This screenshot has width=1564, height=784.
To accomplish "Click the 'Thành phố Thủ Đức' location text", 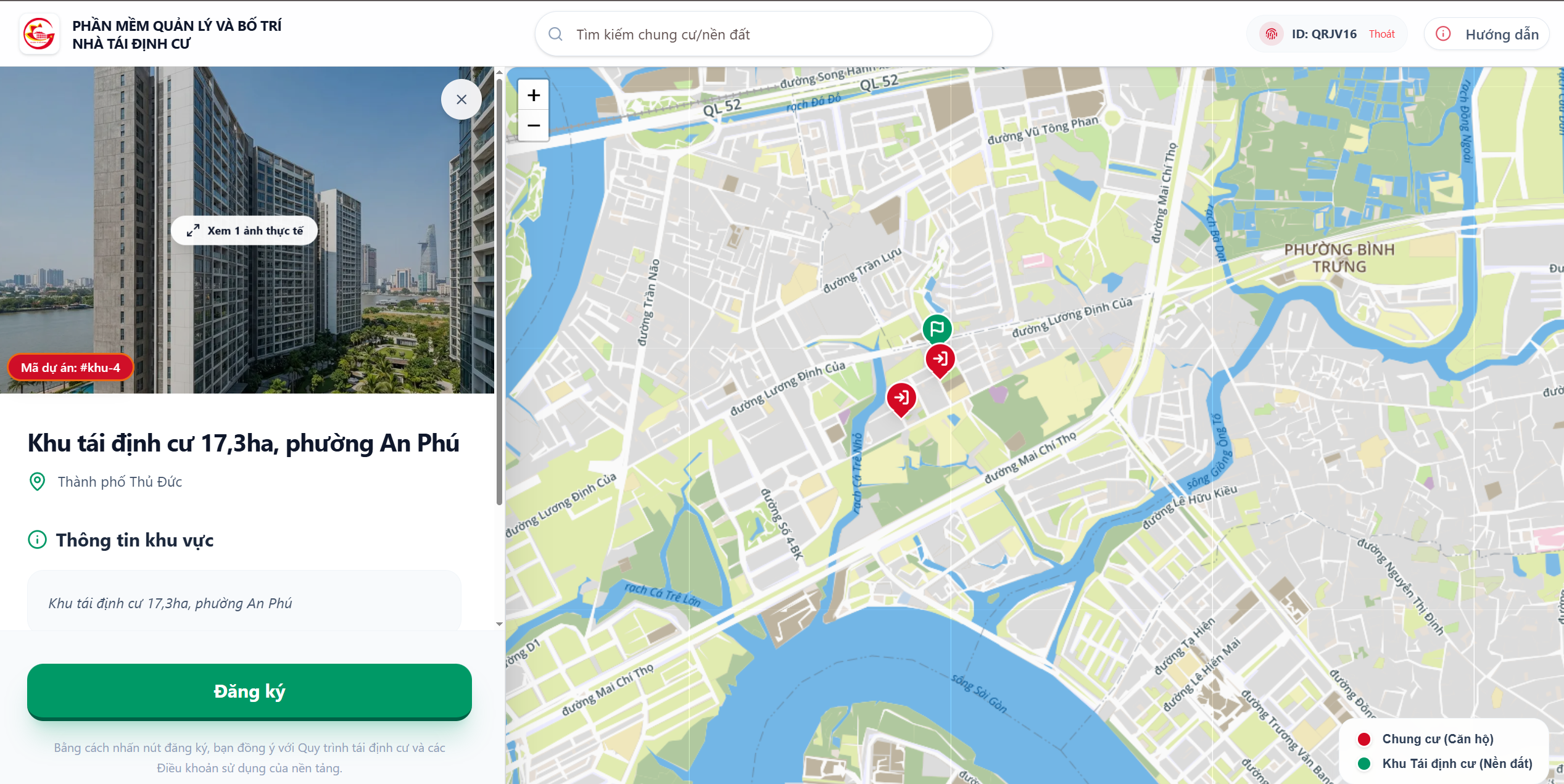I will point(120,482).
